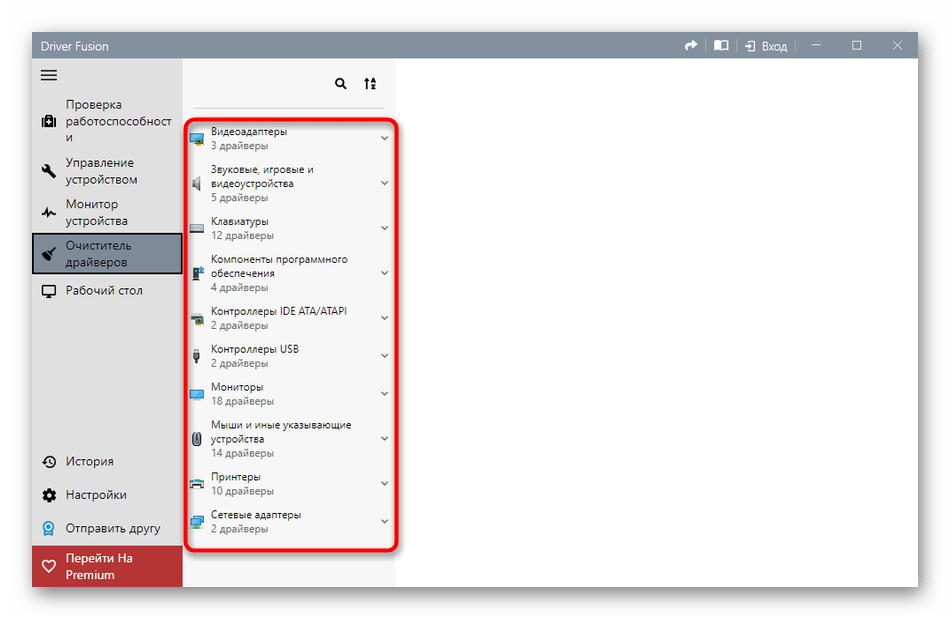Viewport: 950px width, 619px height.
Task: Click the gear icon beside Настройки
Action: (x=48, y=495)
